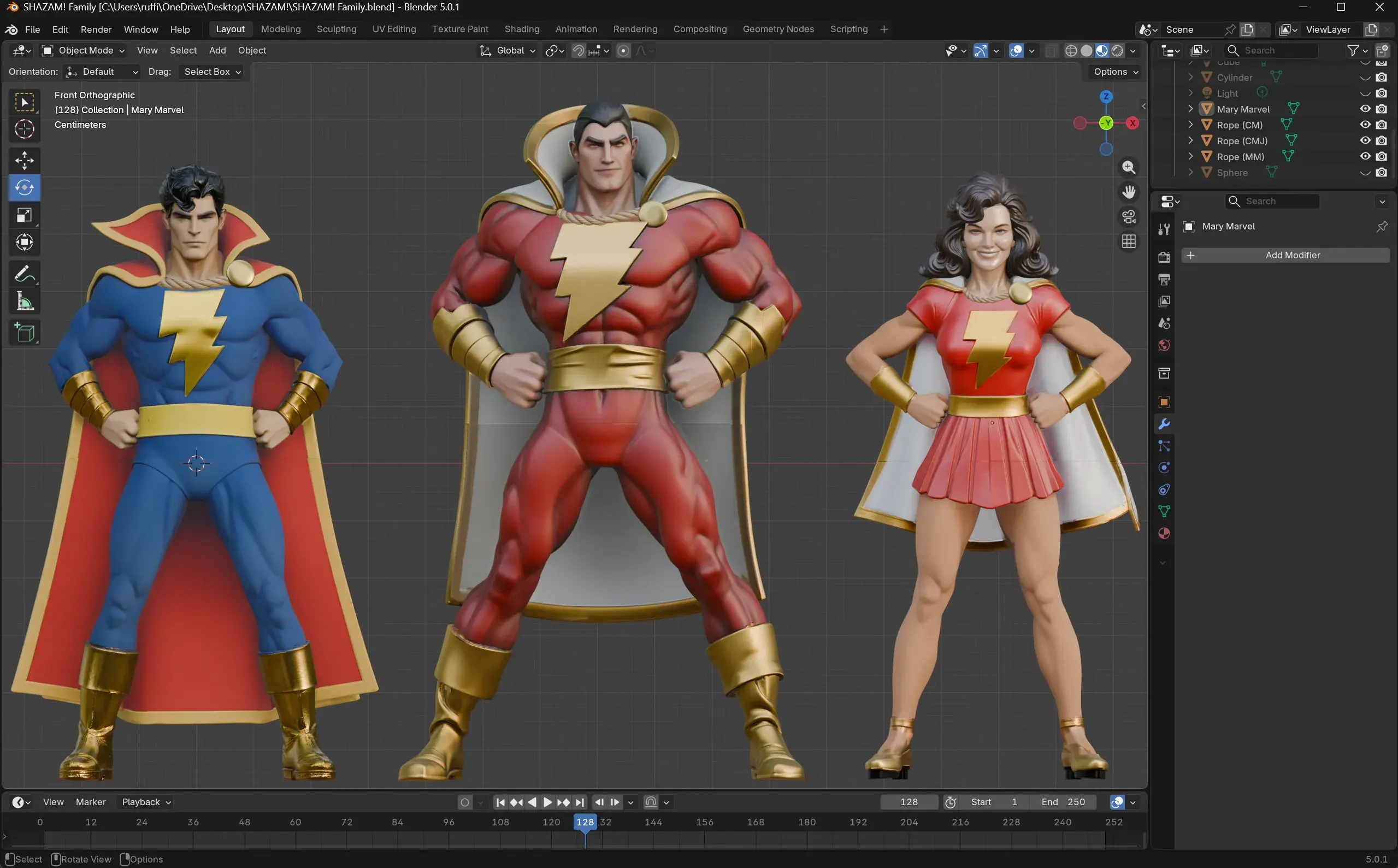Select the Add Cube tool
The height and width of the screenshot is (868, 1398).
pyautogui.click(x=24, y=332)
